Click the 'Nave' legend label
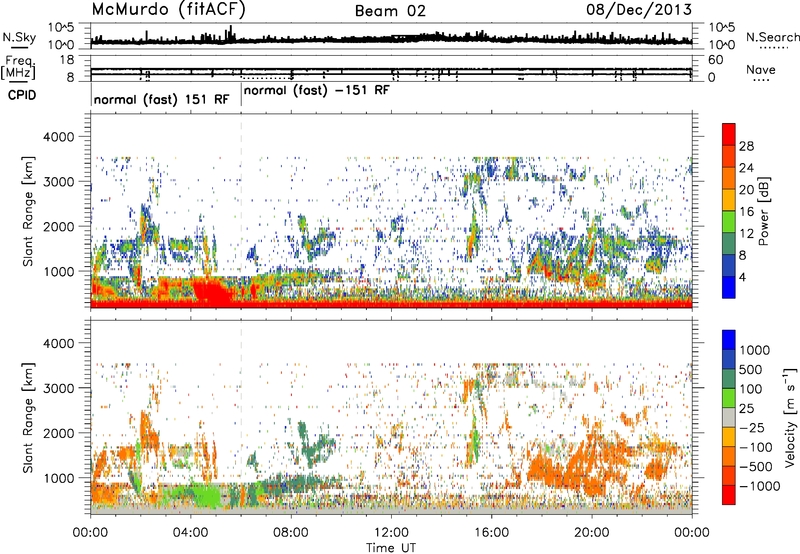Image resolution: width=800 pixels, height=554 pixels. click(761, 70)
